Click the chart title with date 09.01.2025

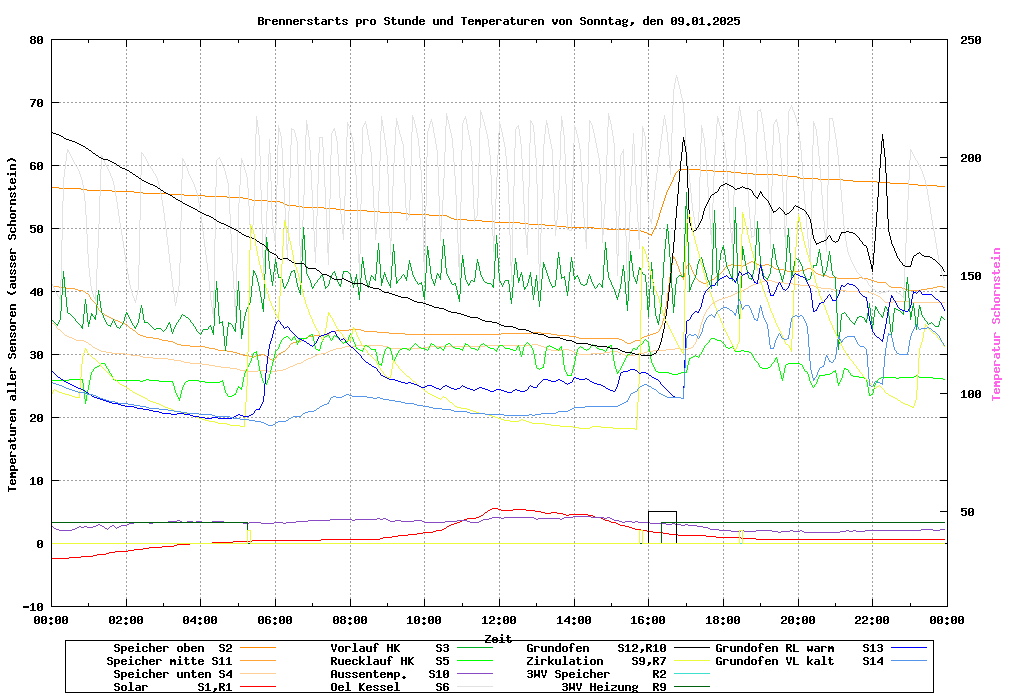[498, 21]
